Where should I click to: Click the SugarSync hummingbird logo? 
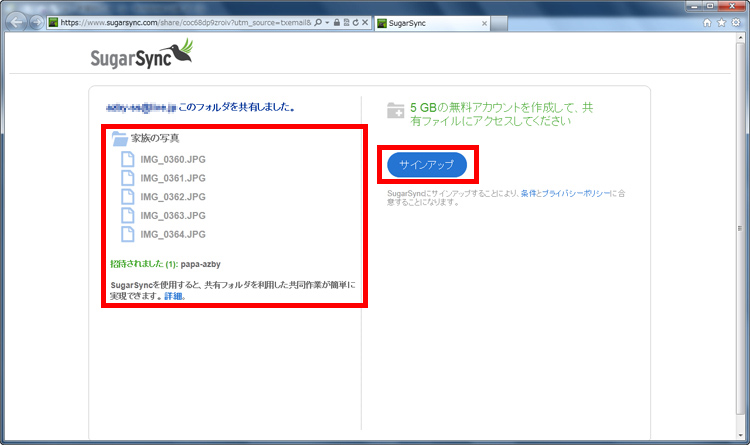pyautogui.click(x=142, y=54)
